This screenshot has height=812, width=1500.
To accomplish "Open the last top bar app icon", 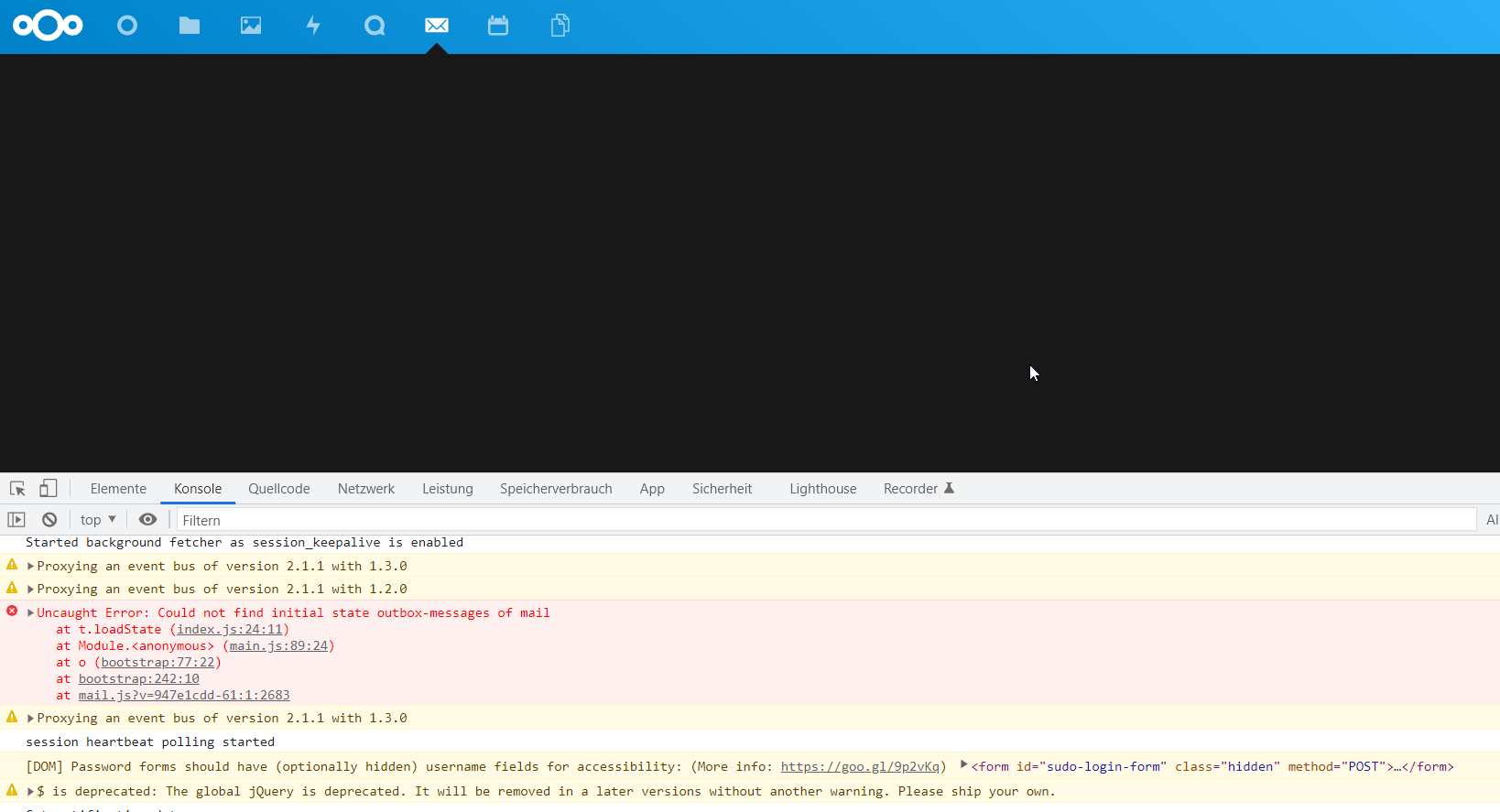I will click(x=560, y=26).
